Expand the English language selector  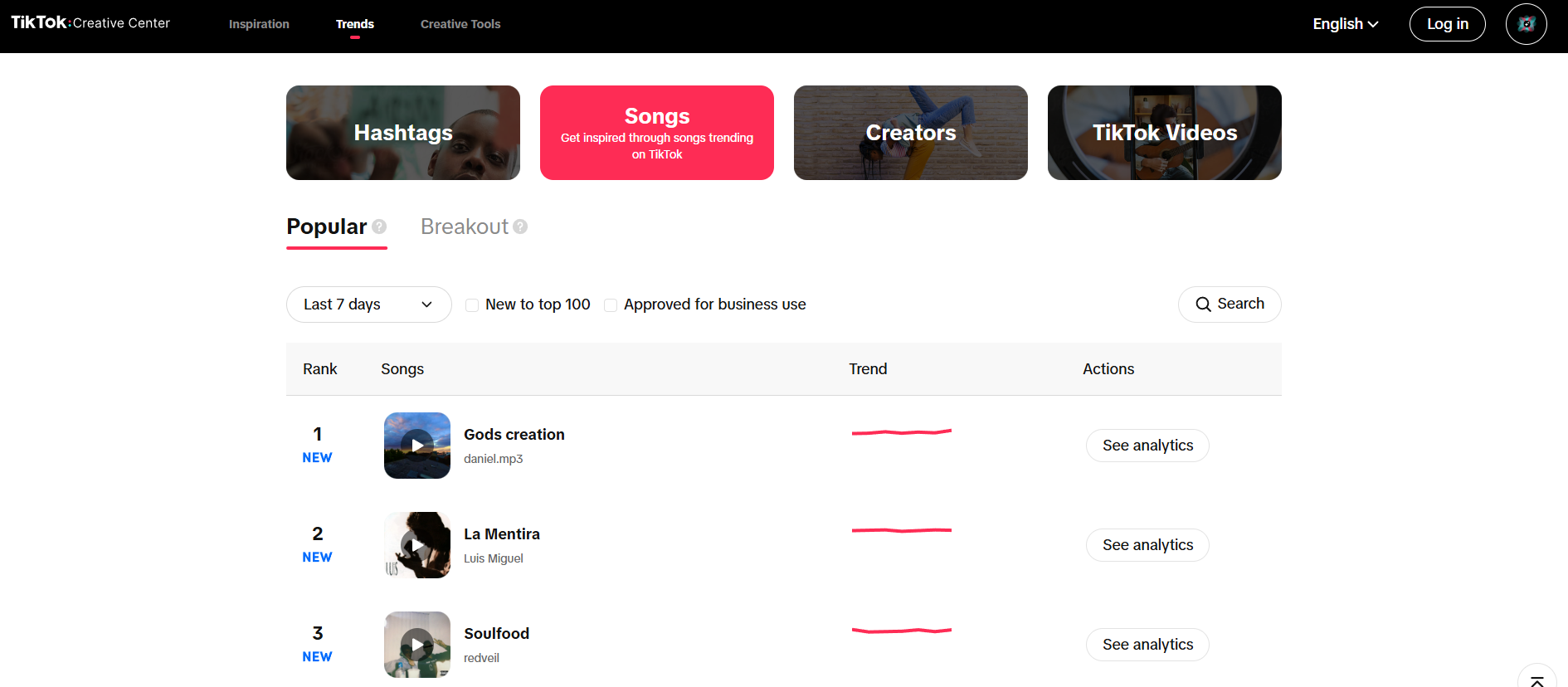[1346, 24]
